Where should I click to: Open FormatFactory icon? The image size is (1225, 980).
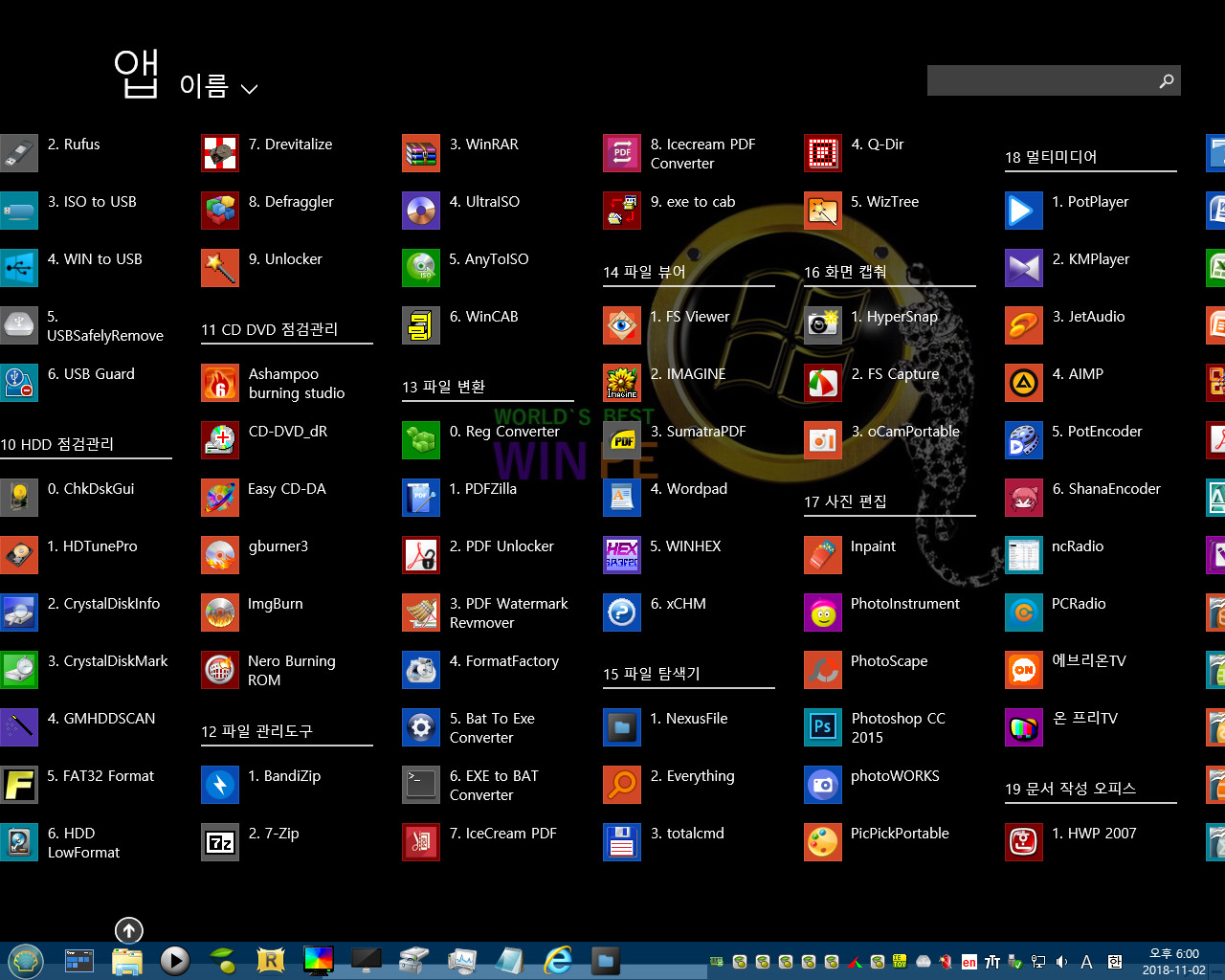pyautogui.click(x=421, y=670)
